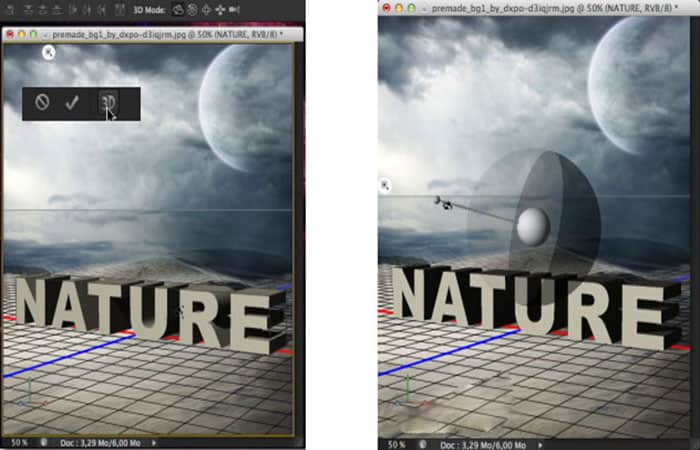Image resolution: width=700 pixels, height=450 pixels.
Task: Select the 3D Rotate mode icon
Action: pyautogui.click(x=178, y=10)
